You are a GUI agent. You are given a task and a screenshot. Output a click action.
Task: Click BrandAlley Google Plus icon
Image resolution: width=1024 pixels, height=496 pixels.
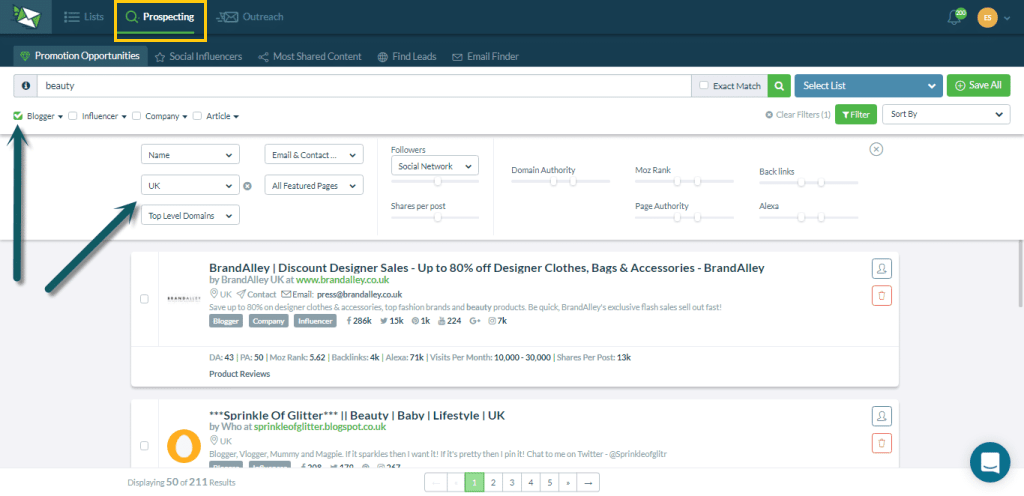coord(475,320)
